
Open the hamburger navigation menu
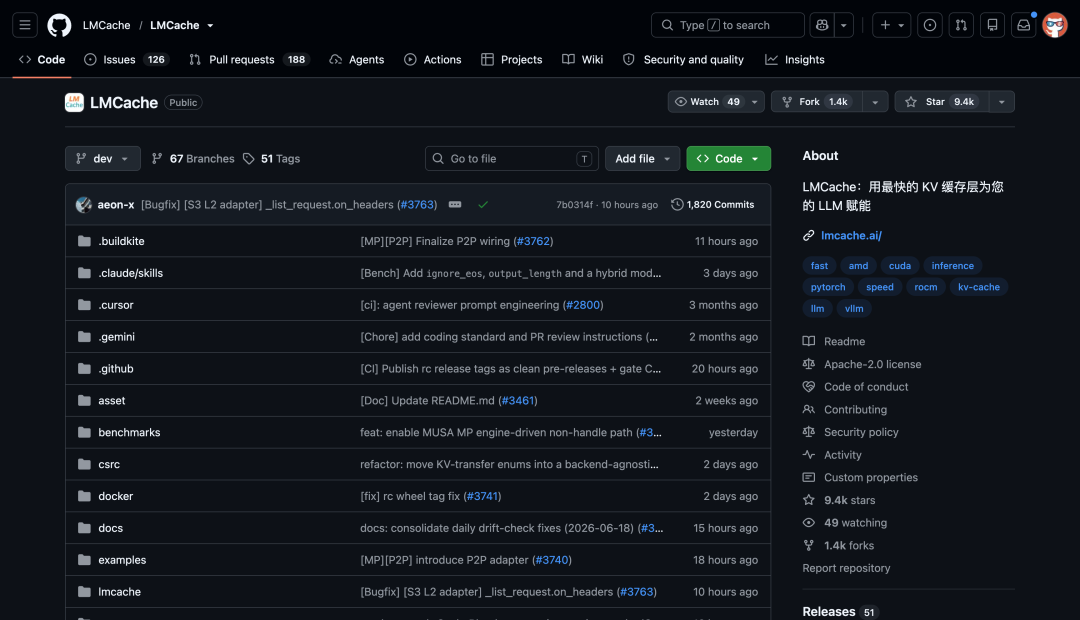pyautogui.click(x=25, y=25)
